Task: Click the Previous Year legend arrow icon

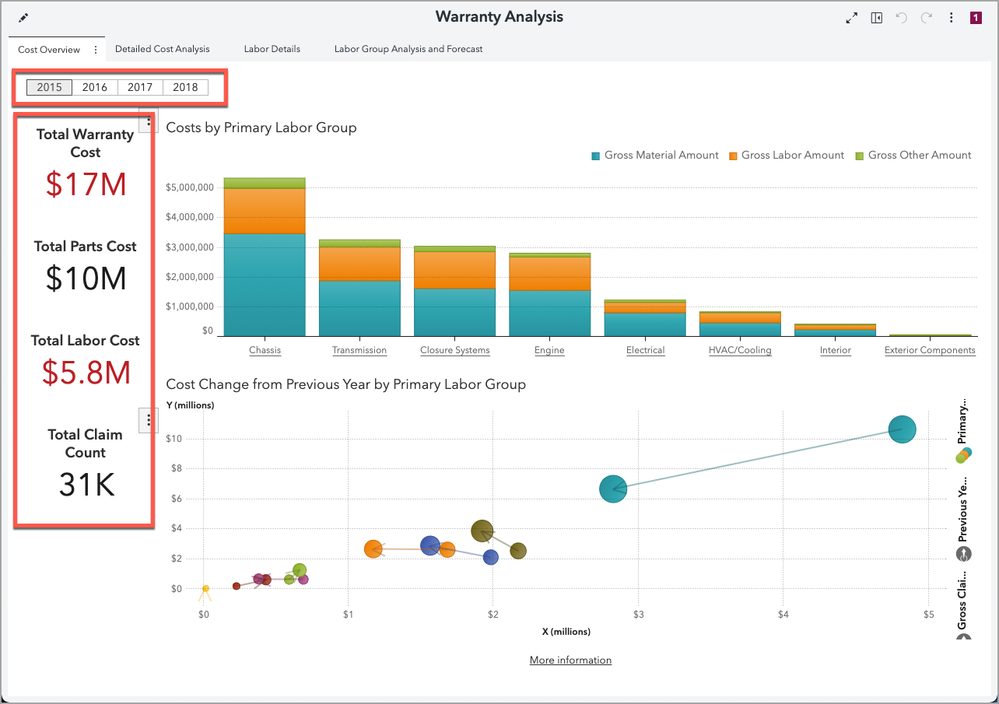Action: click(963, 553)
